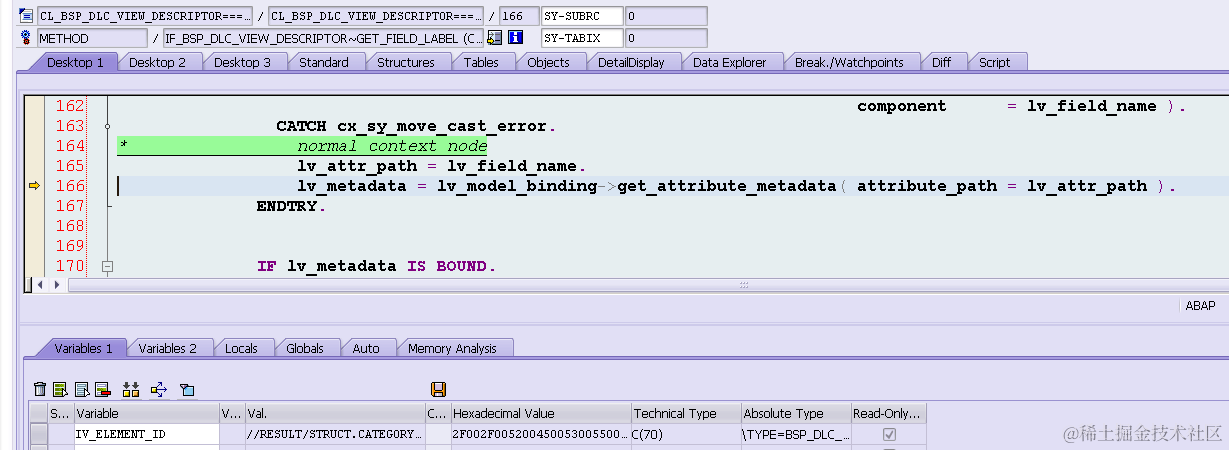Screen dimensions: 1229x450
Task: Click the IV_ELEMENT_ID variable name cell
Action: coord(146,434)
